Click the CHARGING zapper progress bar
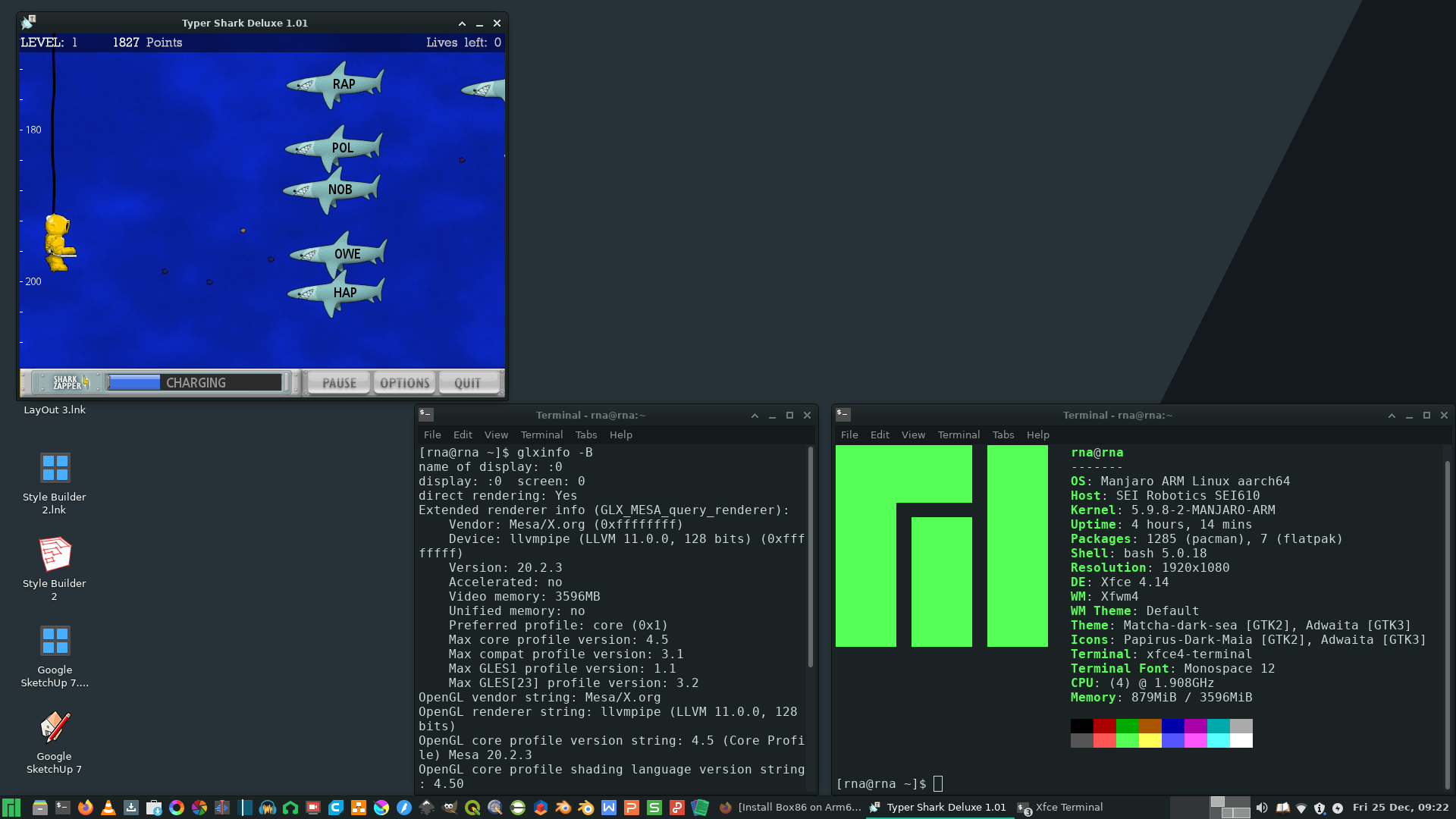Viewport: 1456px width, 819px height. [195, 383]
